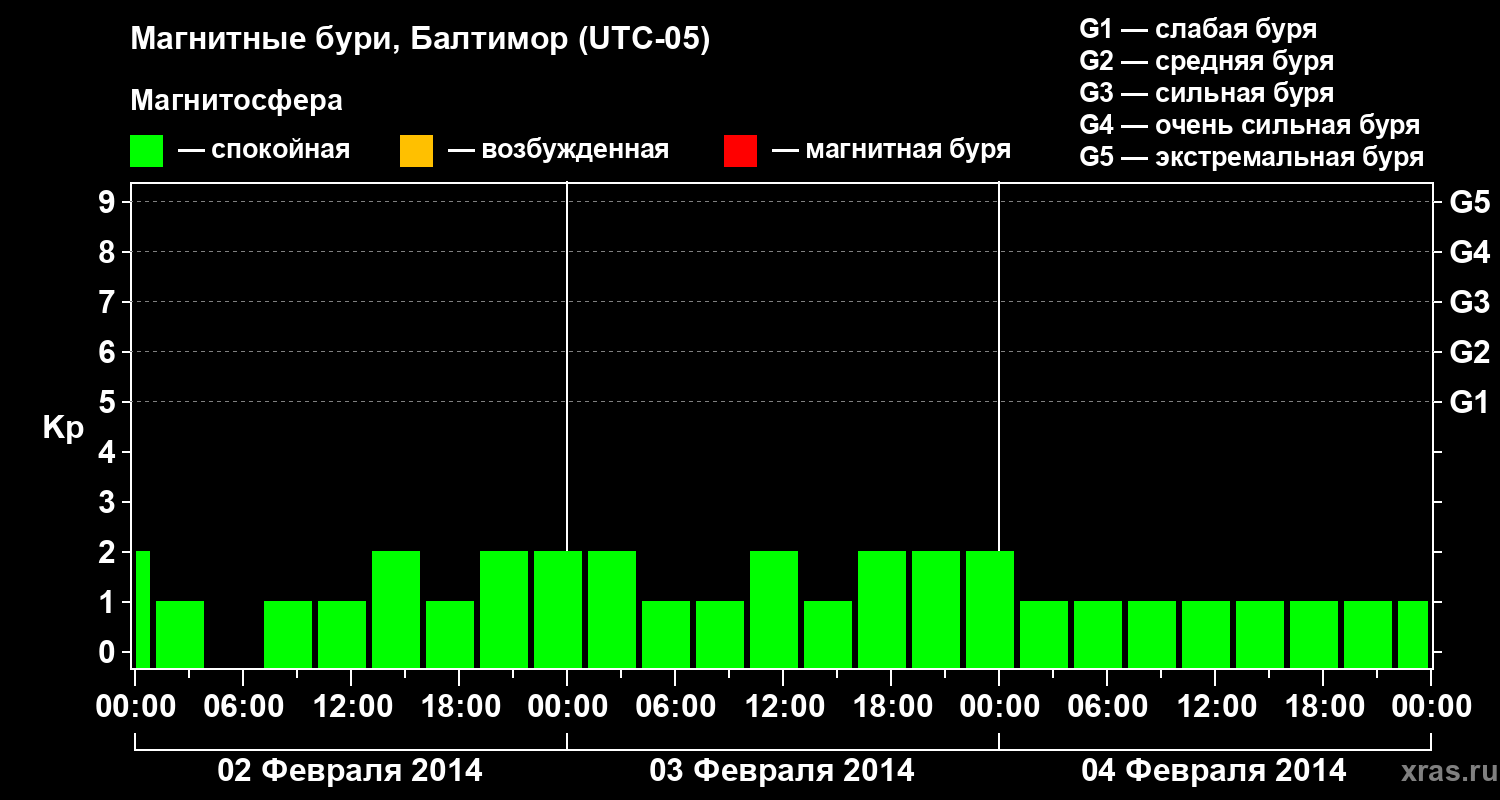Viewport: 1500px width, 800px height.
Task: Click the final '00:00' time label at chart end
Action: (x=1431, y=707)
